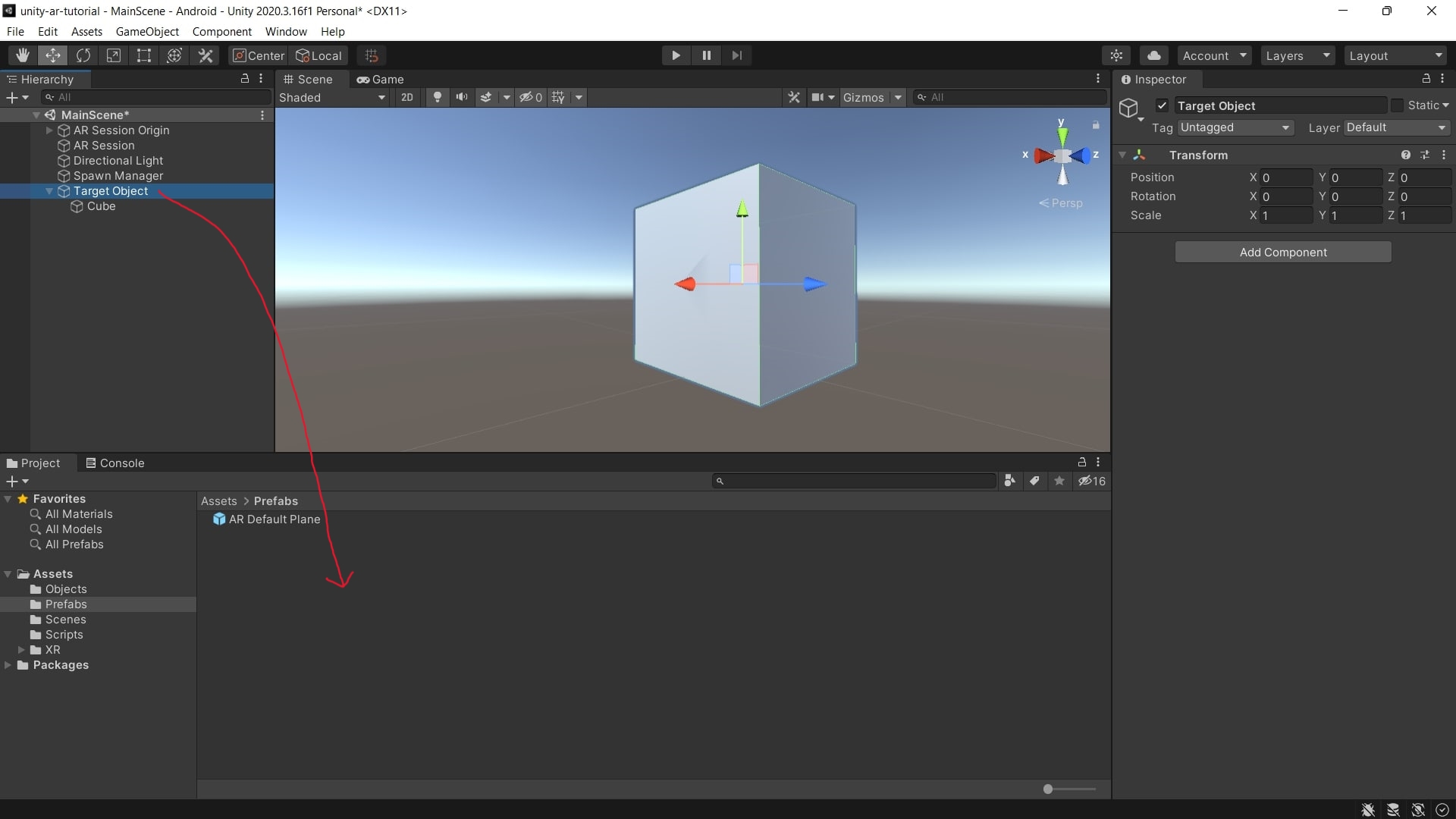Image resolution: width=1456 pixels, height=819 pixels.
Task: Select Cube in hierarchy
Action: tap(101, 206)
